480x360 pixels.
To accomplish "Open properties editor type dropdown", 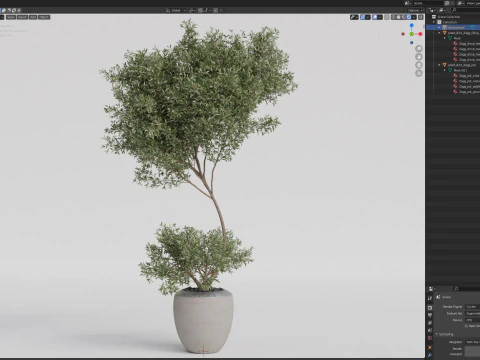I will pos(432,289).
